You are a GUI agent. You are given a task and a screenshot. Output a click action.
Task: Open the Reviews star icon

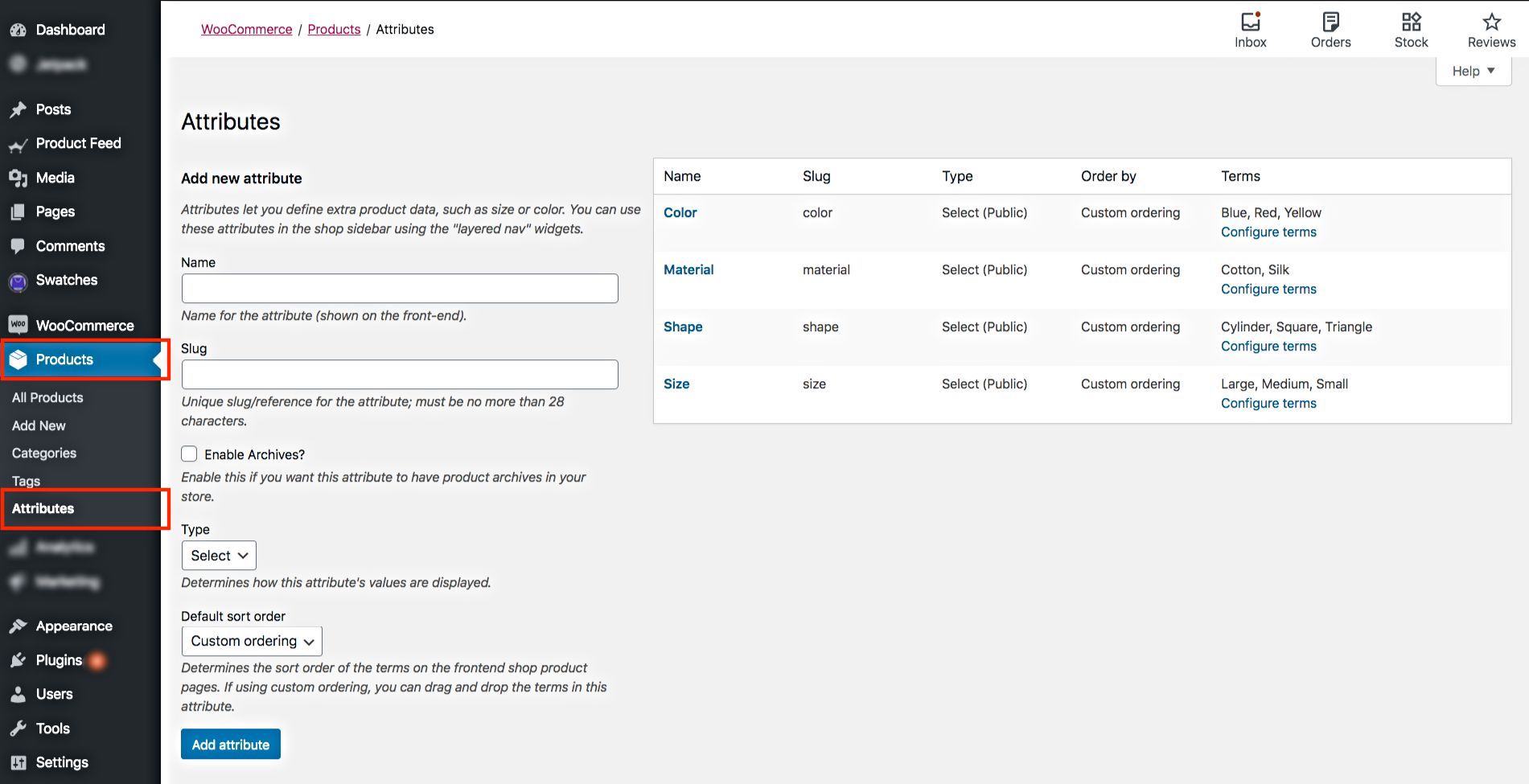[x=1491, y=22]
